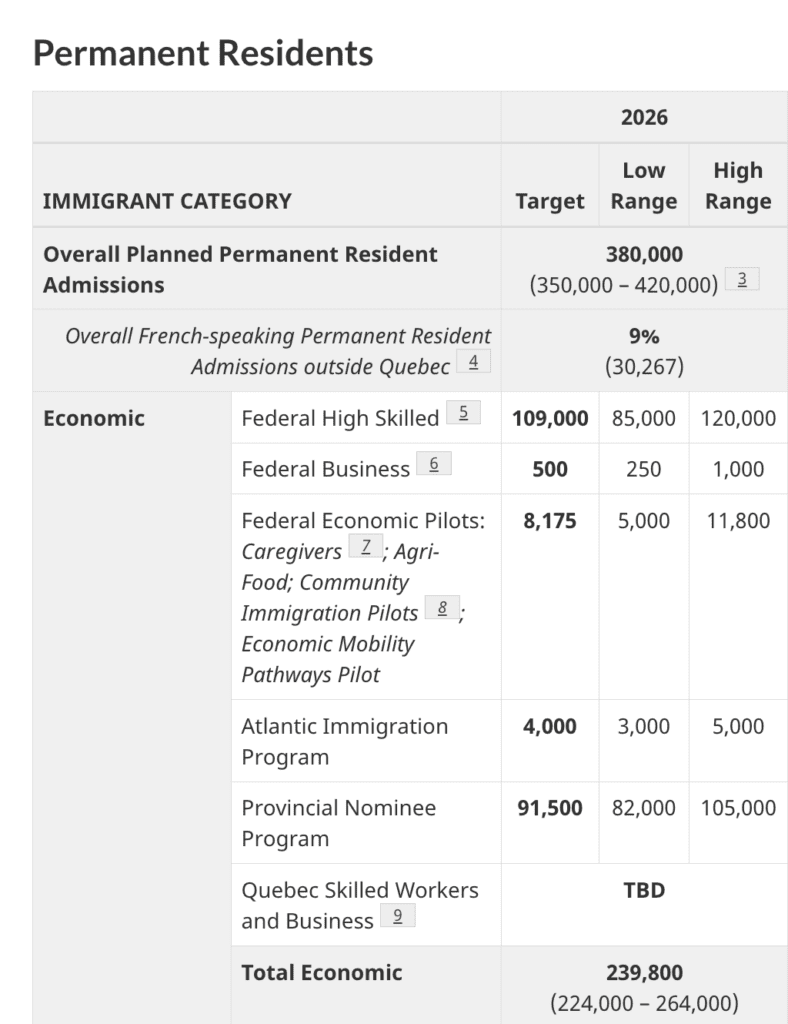Viewport: 788px width, 1024px height.
Task: Select the Total Economic value 239,800
Action: 644,972
